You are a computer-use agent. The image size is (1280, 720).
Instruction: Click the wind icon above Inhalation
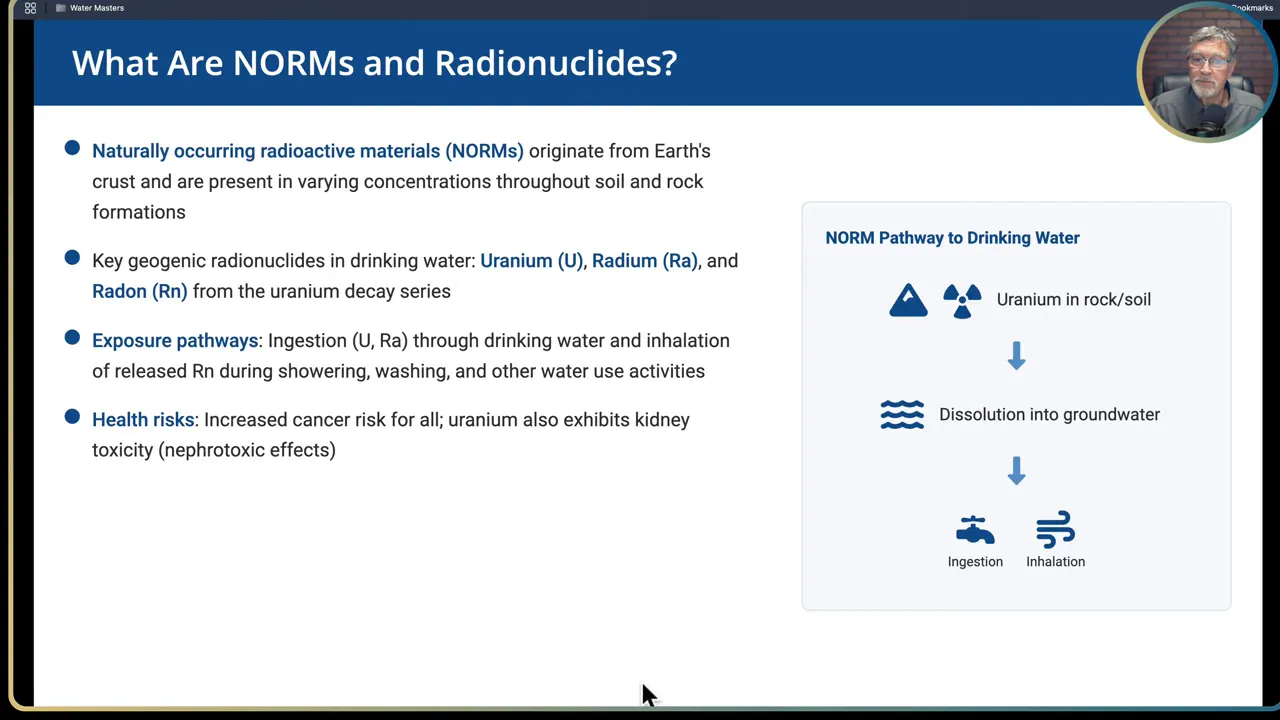coord(1055,530)
